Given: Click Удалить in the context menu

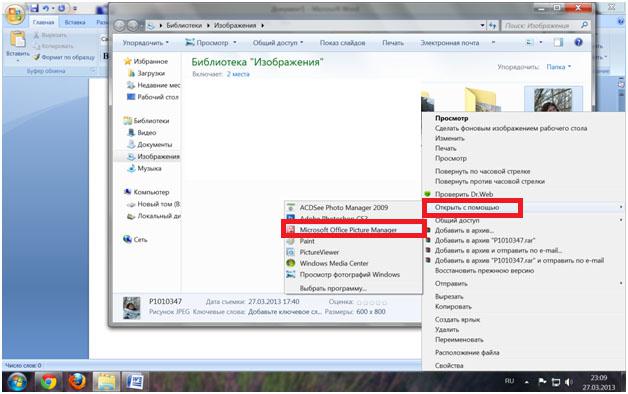Looking at the screenshot, I should [447, 330].
